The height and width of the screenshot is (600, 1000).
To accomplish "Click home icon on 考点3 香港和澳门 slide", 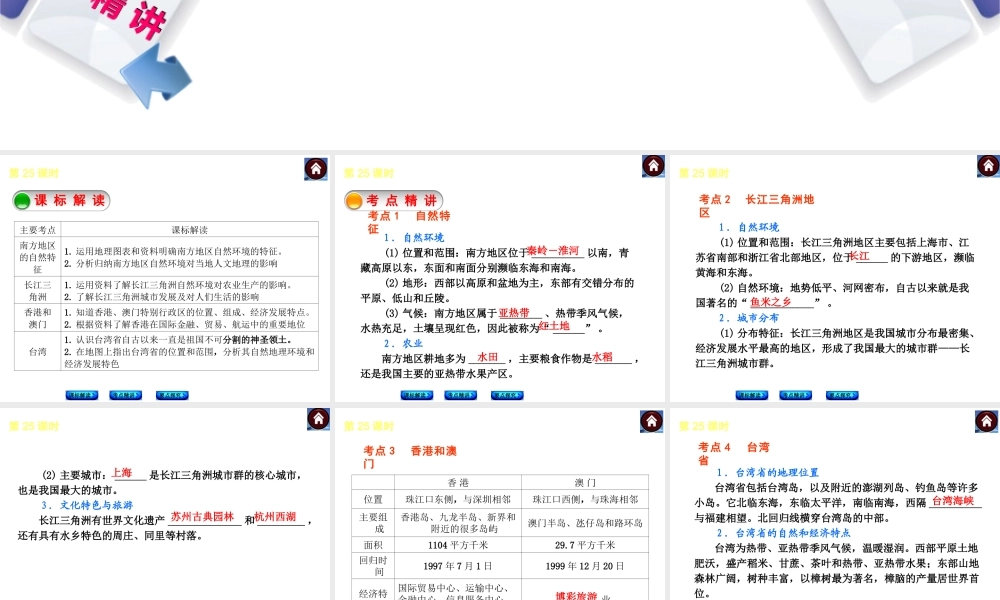I will tap(651, 421).
